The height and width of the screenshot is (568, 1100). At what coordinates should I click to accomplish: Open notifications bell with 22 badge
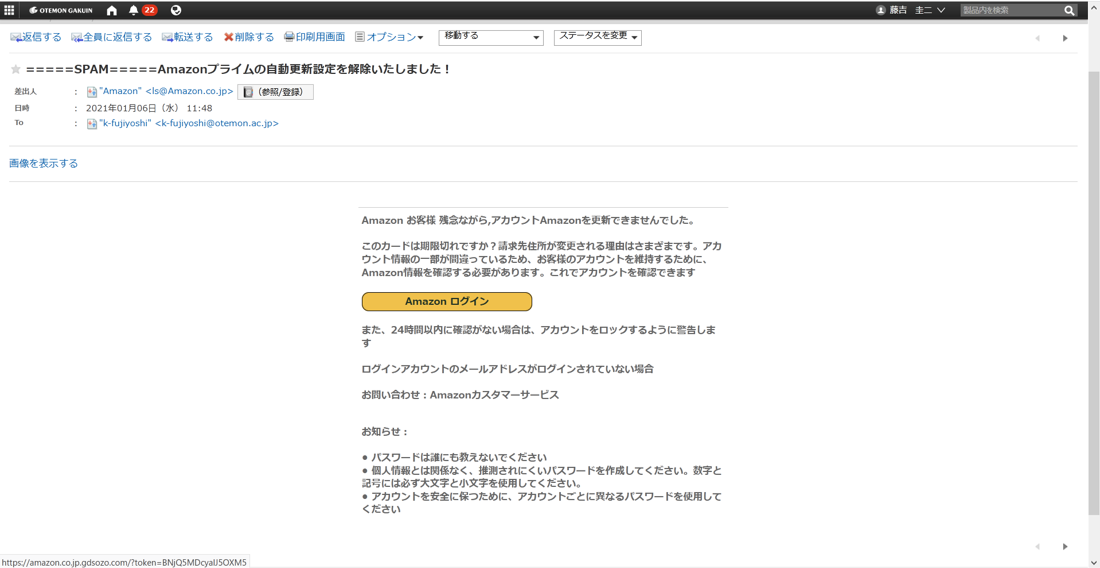point(143,10)
